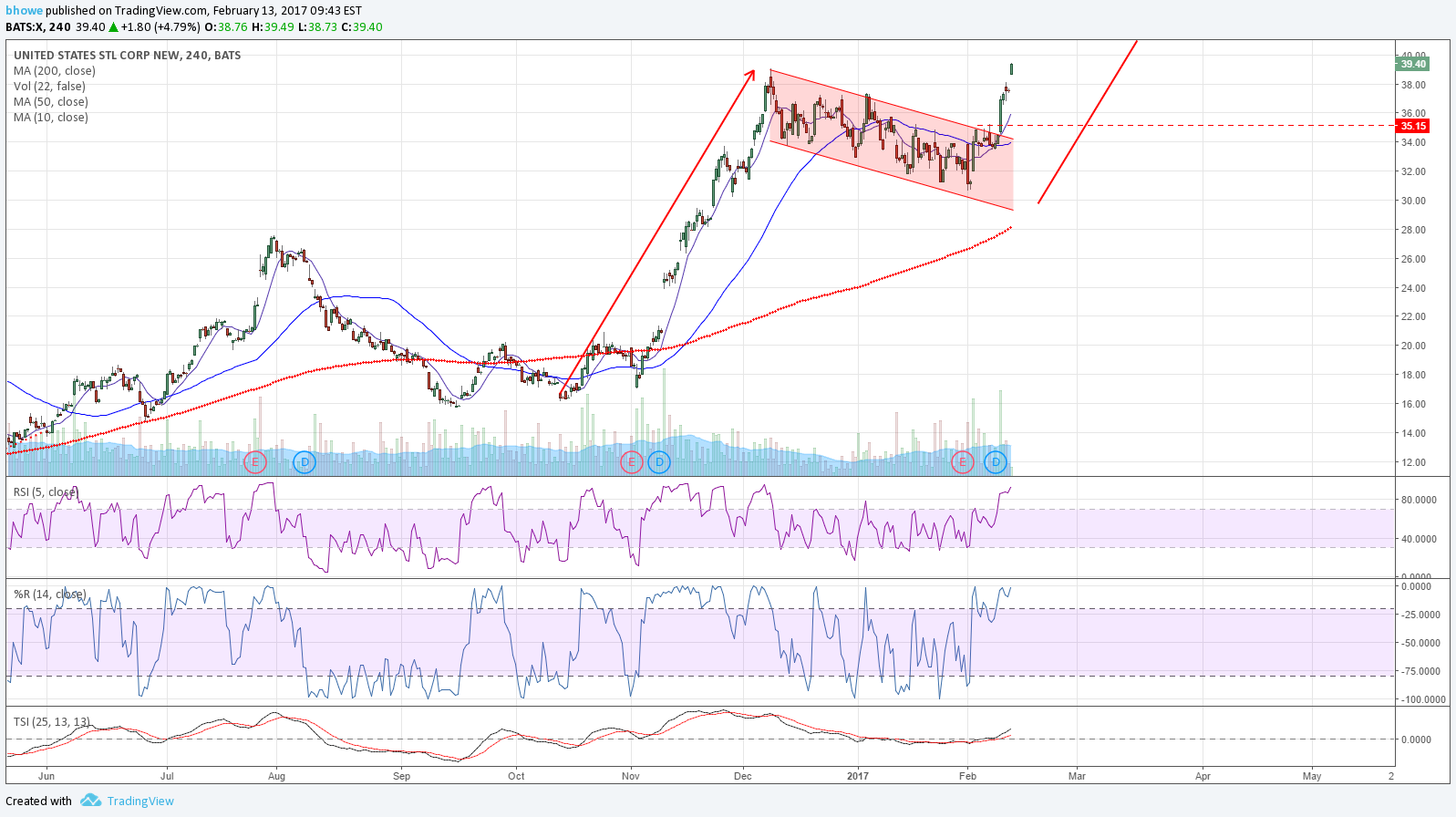Screen dimensions: 1456x817
Task: Click the 'Aug' time axis label
Action: [x=276, y=777]
